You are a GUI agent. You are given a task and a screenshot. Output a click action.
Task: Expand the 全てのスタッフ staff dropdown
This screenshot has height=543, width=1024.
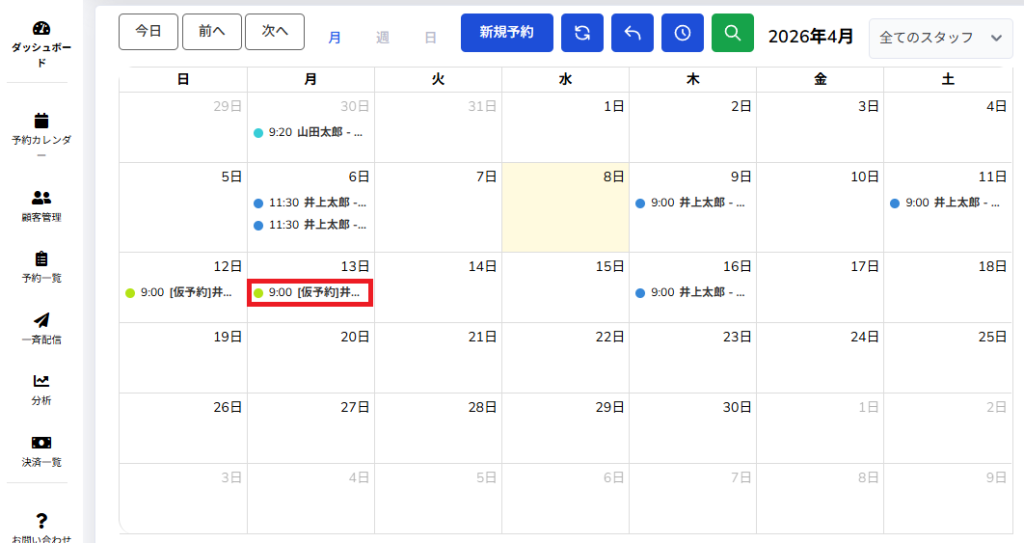pyautogui.click(x=940, y=38)
